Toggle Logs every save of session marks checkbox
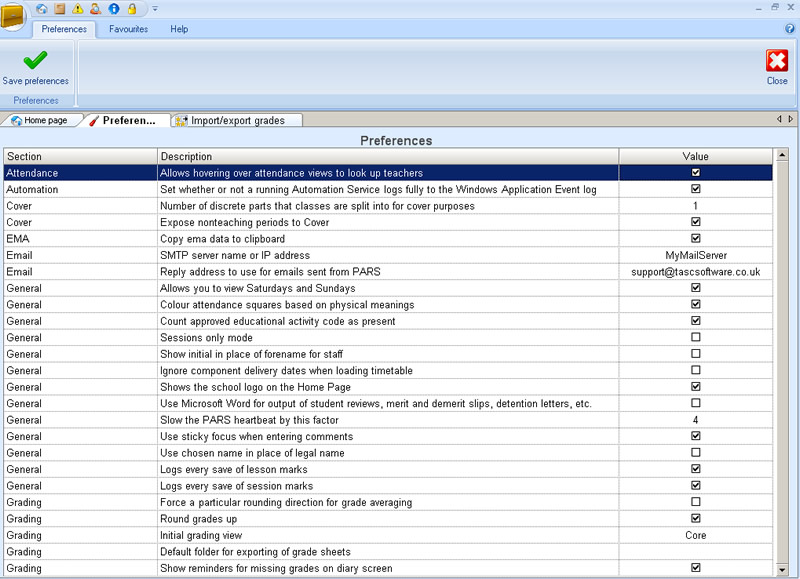The image size is (800, 579). [695, 485]
